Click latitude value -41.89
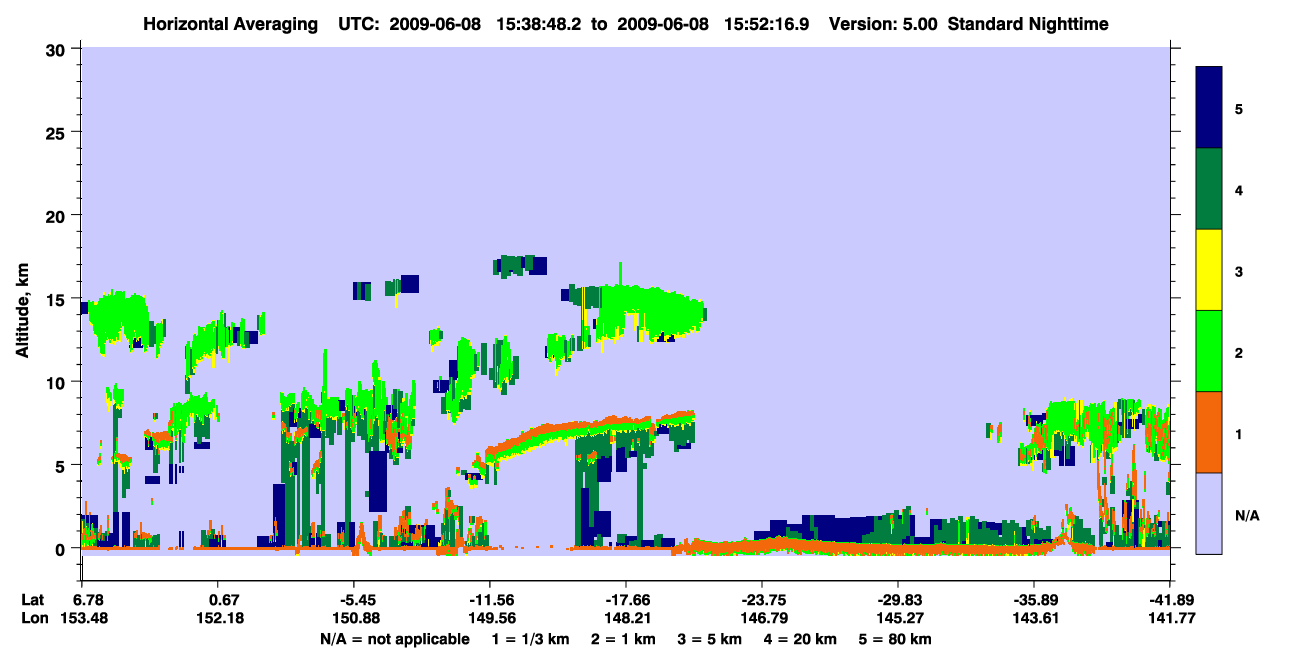 coord(1171,599)
